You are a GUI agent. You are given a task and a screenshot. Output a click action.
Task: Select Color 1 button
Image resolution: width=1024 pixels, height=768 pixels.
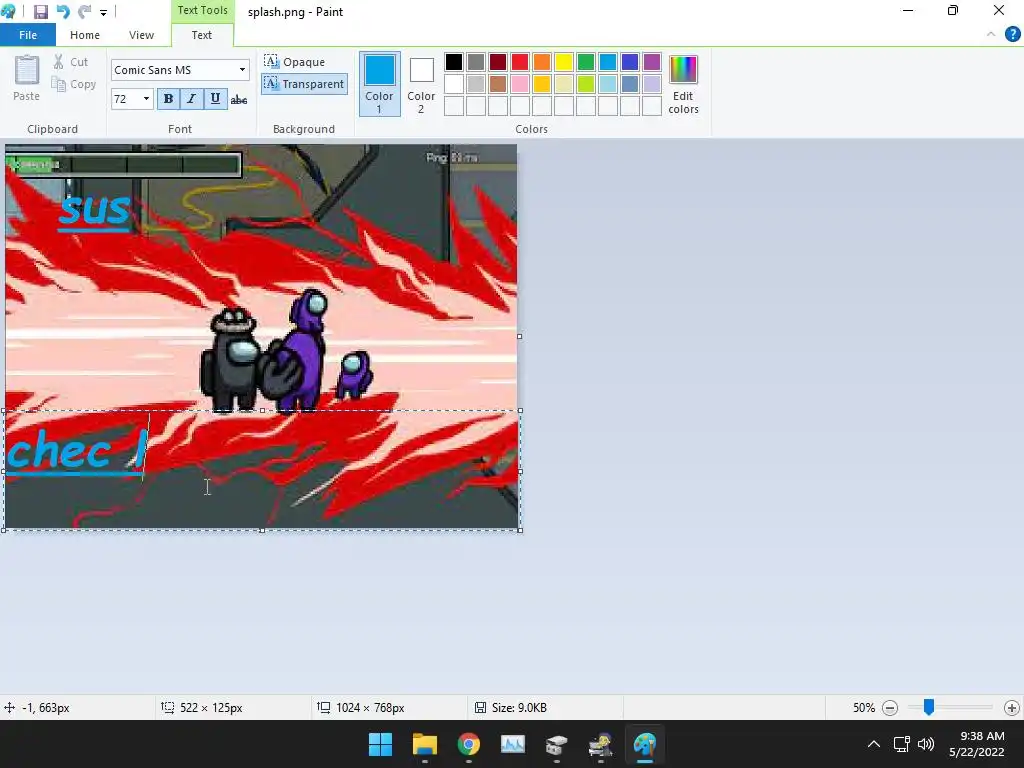pyautogui.click(x=379, y=84)
